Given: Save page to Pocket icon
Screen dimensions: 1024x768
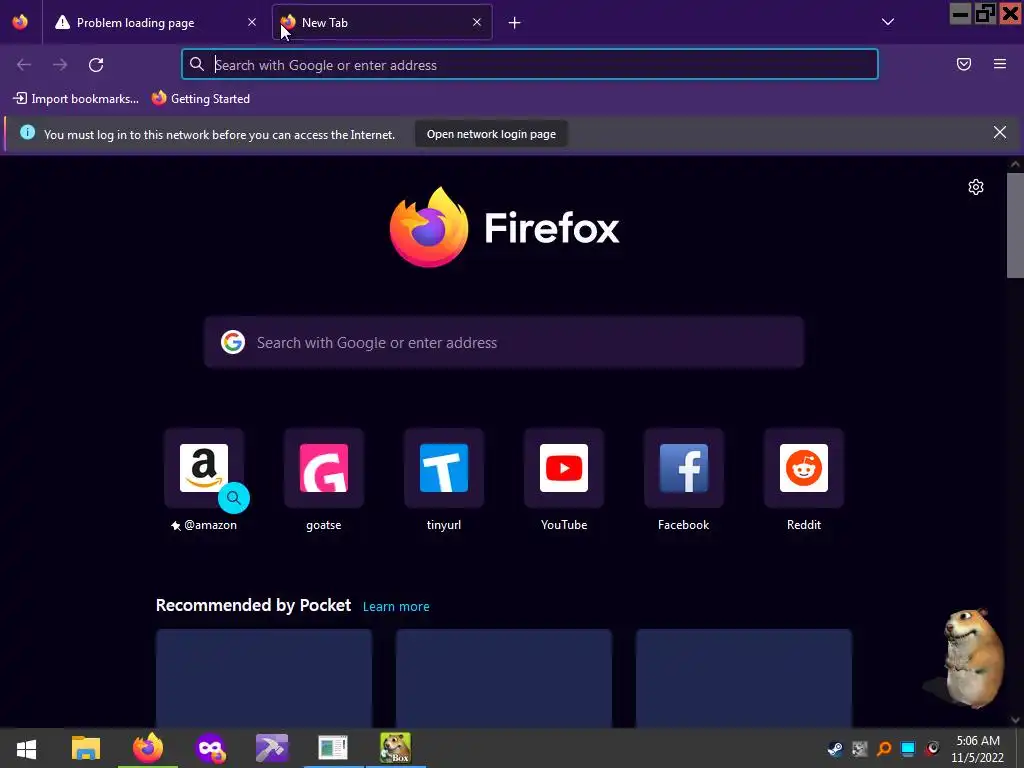Looking at the screenshot, I should (x=964, y=64).
